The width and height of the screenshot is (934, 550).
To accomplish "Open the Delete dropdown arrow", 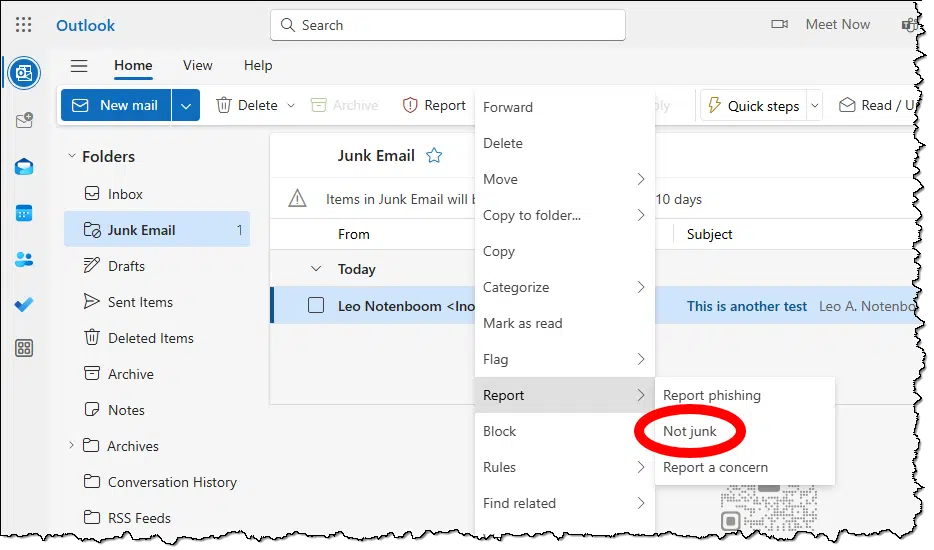I will [x=291, y=105].
